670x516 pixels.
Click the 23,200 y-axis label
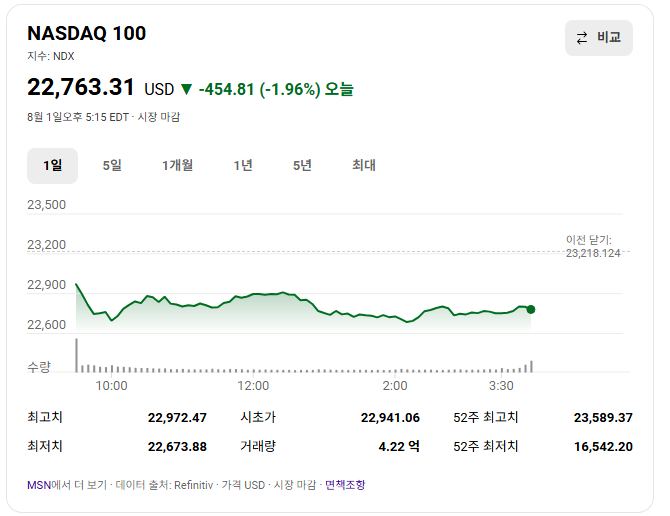47,245
